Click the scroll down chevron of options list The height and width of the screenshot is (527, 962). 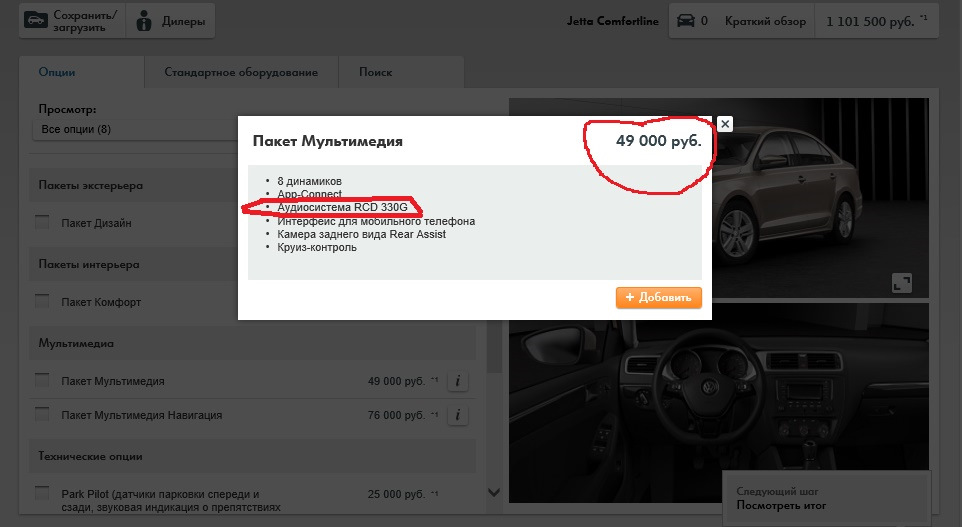click(494, 492)
